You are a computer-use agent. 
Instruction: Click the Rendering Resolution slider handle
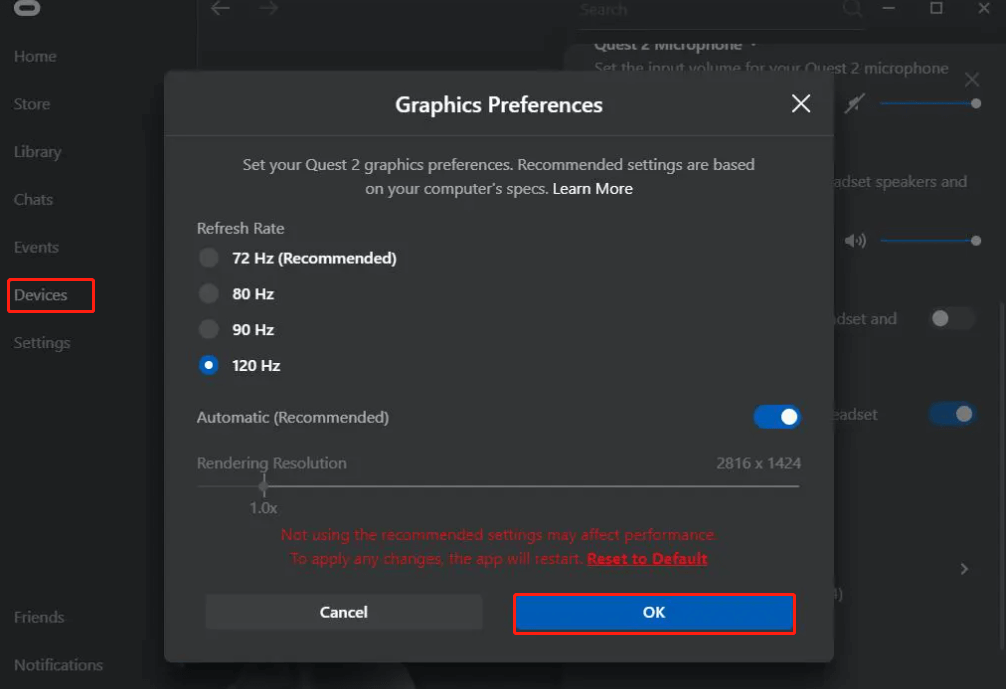coord(263,486)
